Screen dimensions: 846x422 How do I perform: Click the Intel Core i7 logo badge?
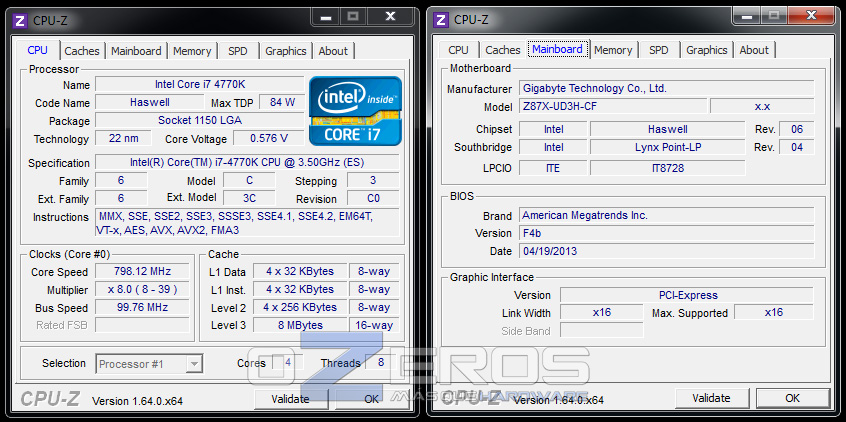pyautogui.click(x=356, y=111)
